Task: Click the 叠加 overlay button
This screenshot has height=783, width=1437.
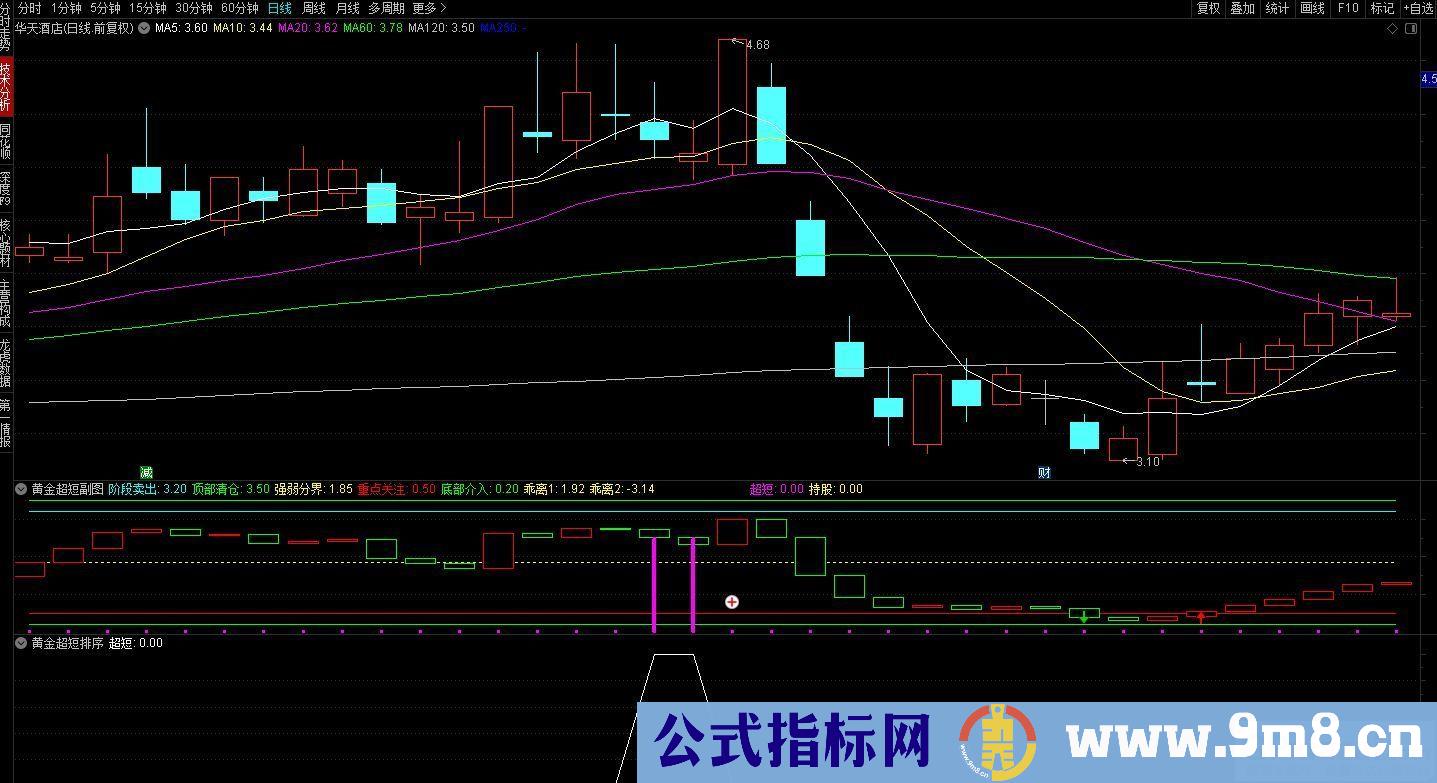Action: click(1242, 8)
